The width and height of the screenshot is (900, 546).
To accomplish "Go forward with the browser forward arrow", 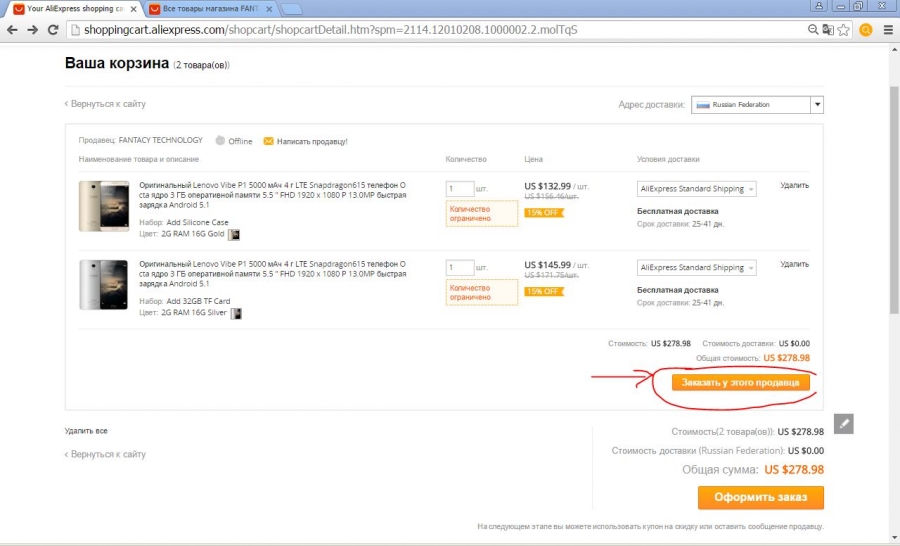I will tap(33, 30).
